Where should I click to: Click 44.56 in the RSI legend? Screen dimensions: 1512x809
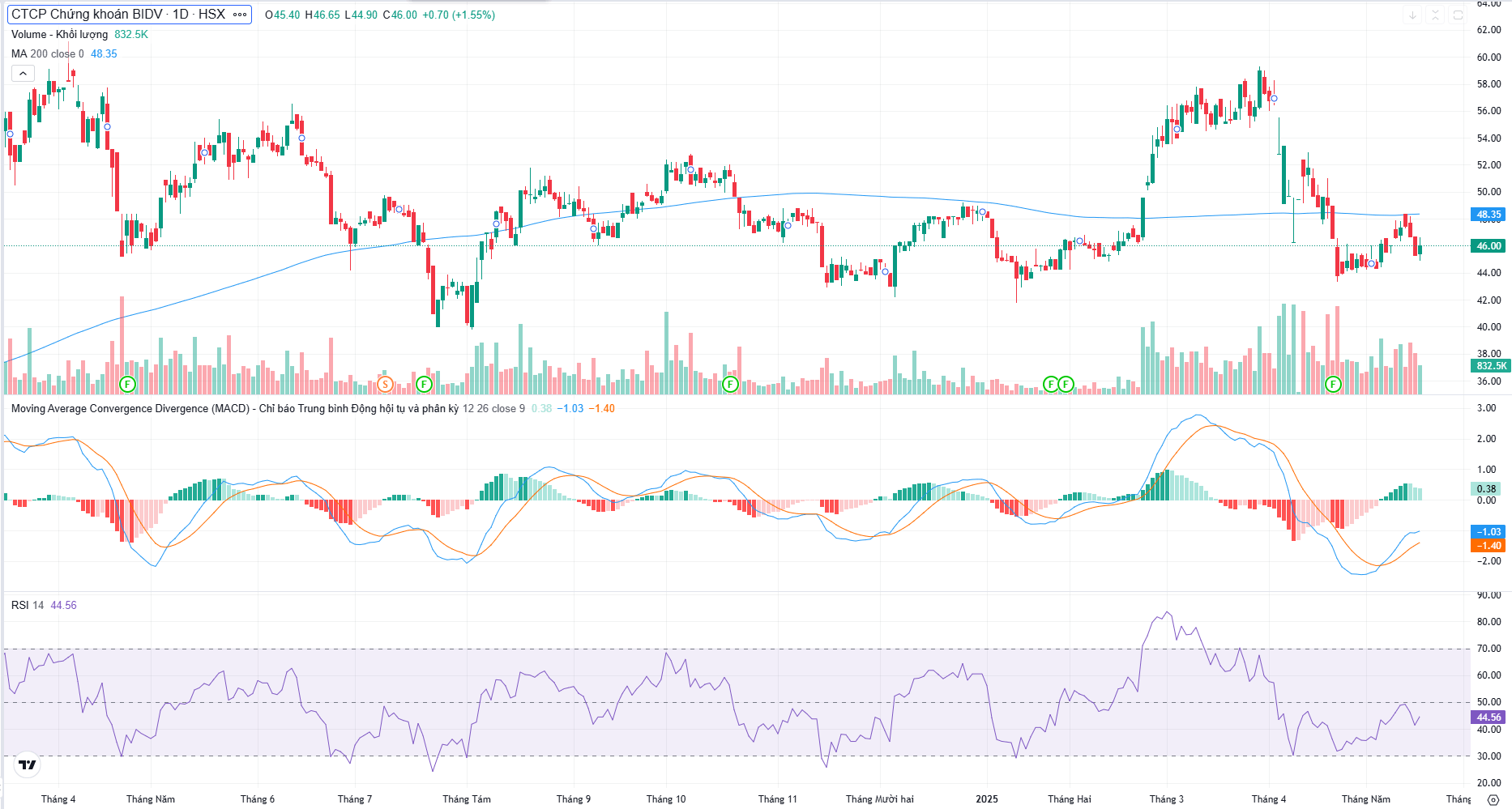point(63,605)
